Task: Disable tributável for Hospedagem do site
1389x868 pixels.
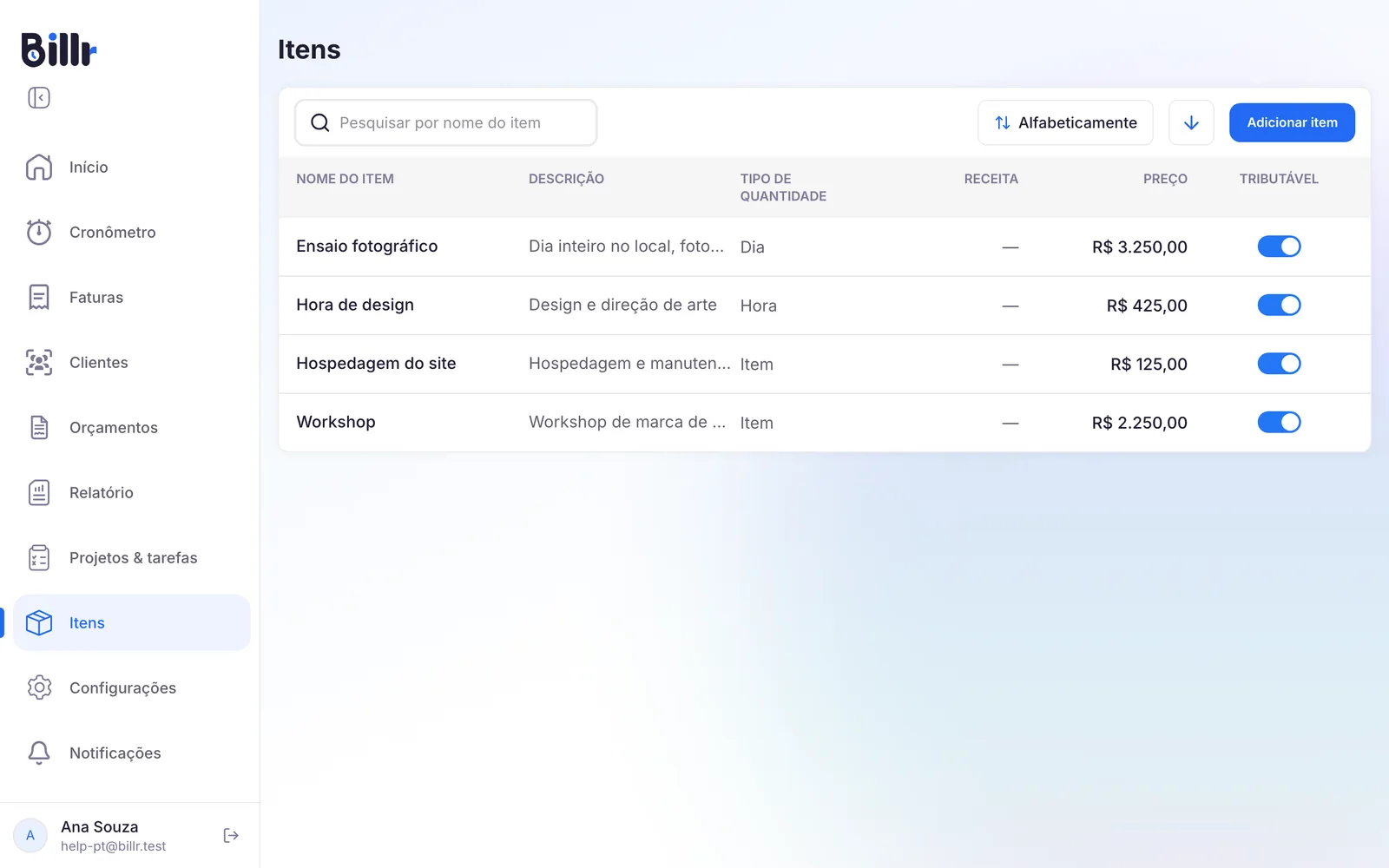Action: click(x=1279, y=364)
